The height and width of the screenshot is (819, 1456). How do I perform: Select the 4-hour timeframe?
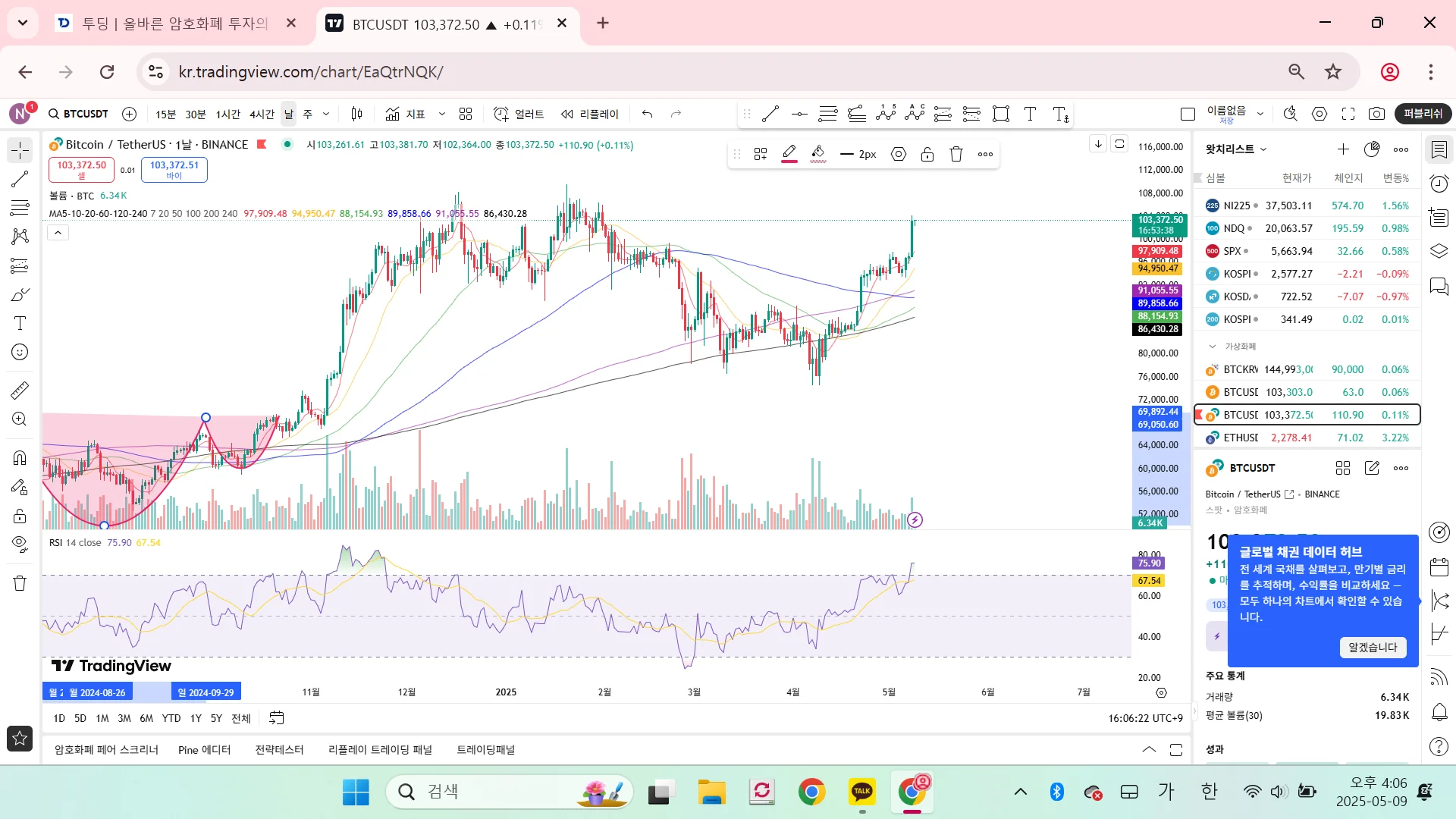(262, 114)
